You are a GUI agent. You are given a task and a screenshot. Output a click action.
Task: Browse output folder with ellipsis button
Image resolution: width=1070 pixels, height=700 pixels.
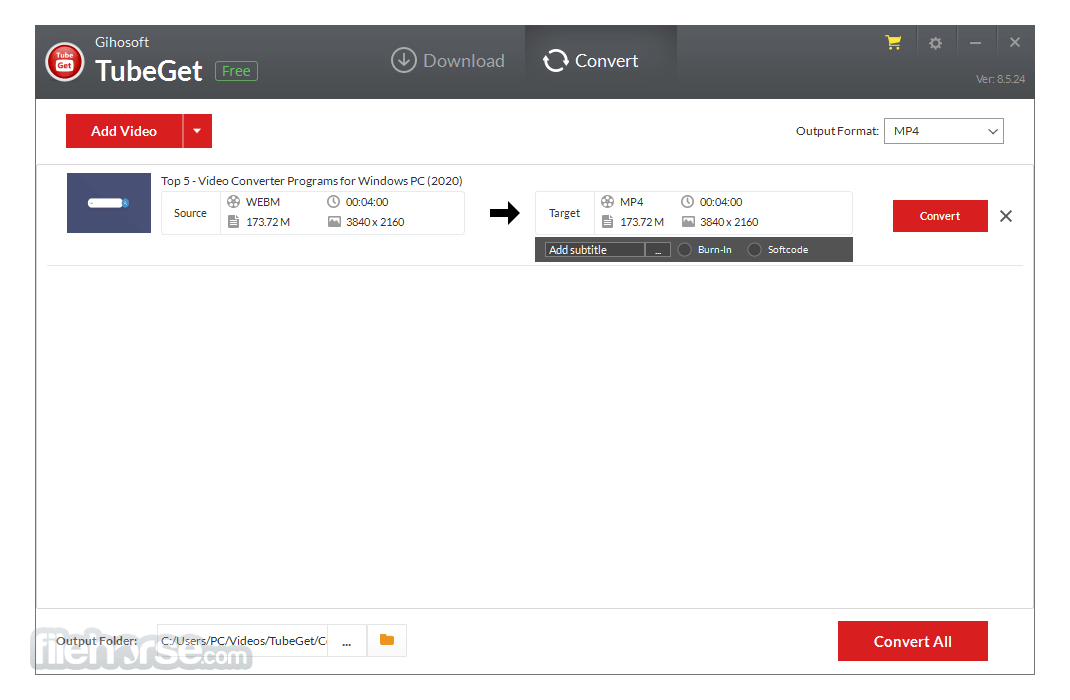click(x=347, y=641)
